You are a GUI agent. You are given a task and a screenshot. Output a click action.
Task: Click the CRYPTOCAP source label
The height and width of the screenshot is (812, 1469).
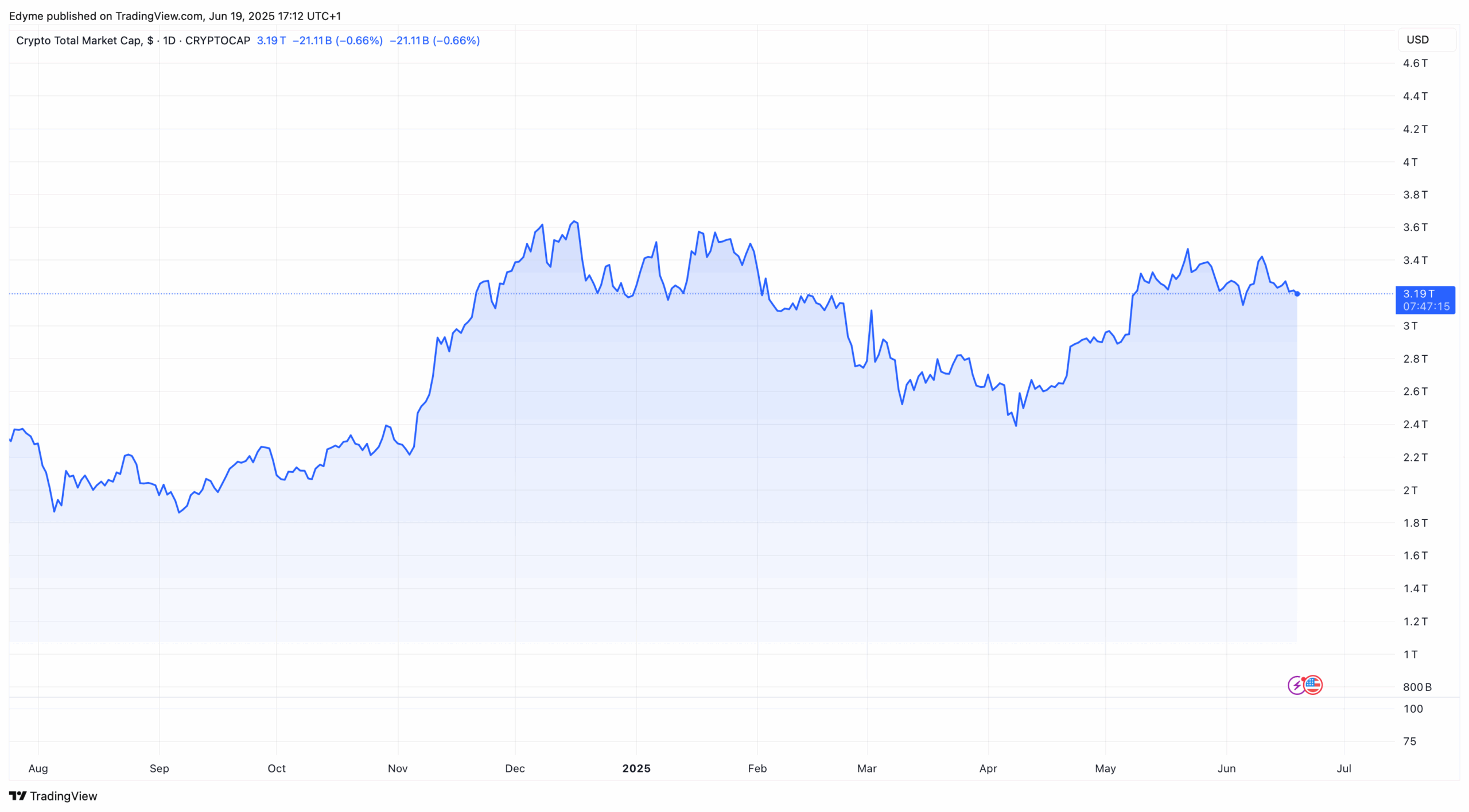point(217,41)
